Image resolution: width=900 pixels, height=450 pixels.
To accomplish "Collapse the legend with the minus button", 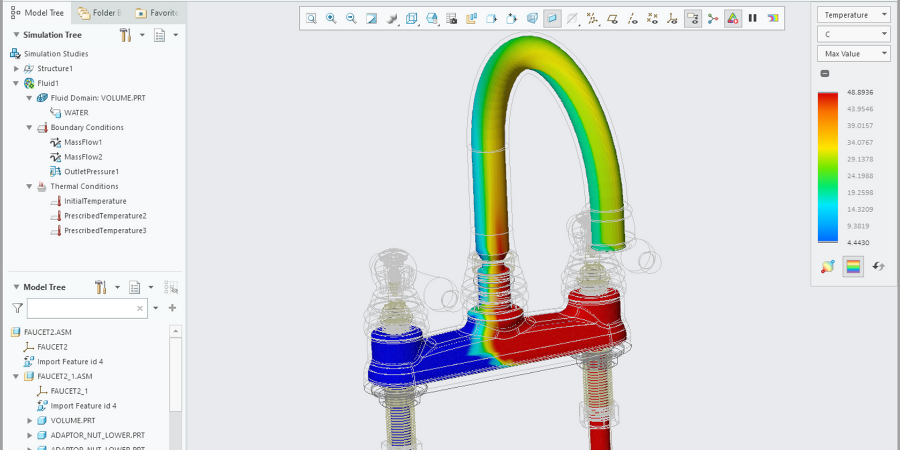I will point(824,74).
